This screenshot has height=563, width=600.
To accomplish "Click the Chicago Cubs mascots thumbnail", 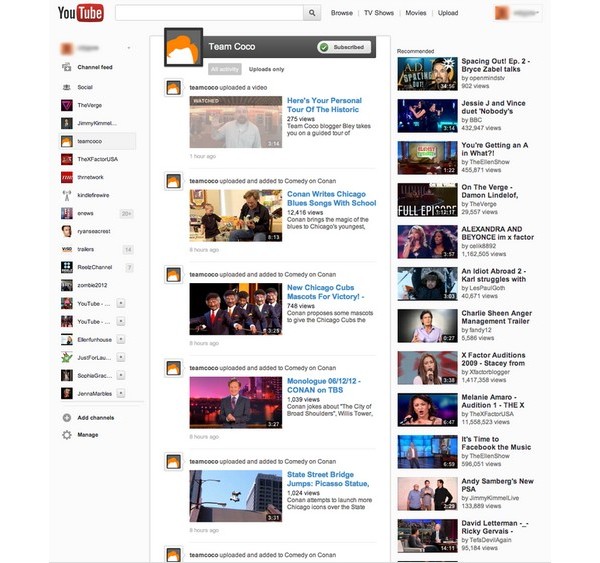I will [236, 309].
